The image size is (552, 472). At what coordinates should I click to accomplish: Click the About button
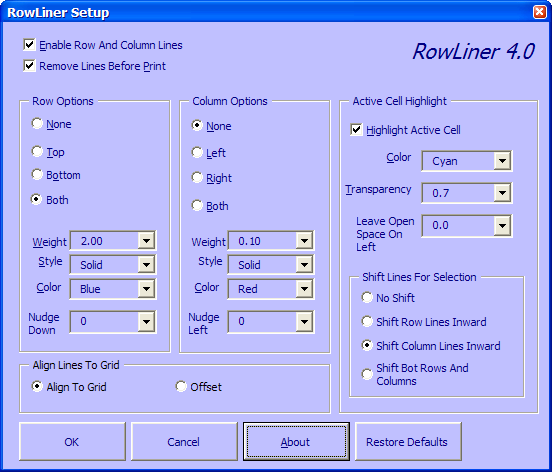(x=296, y=441)
